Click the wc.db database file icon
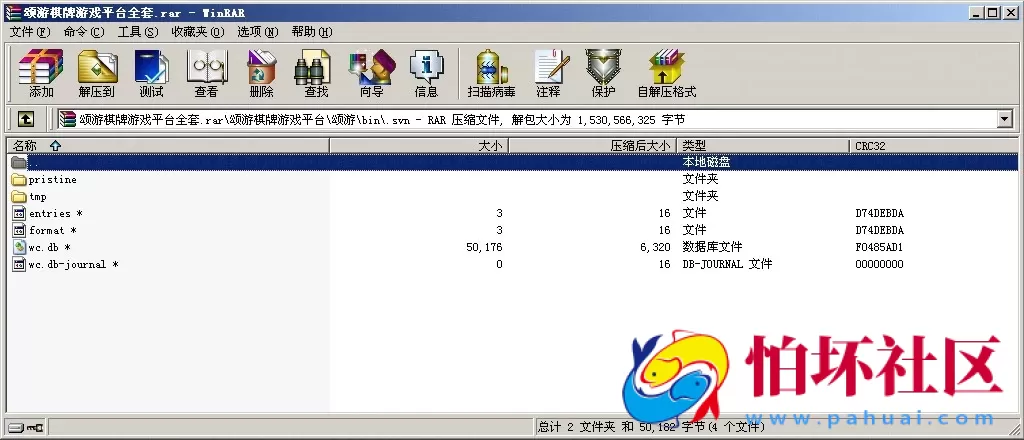The image size is (1024, 440). click(x=19, y=247)
